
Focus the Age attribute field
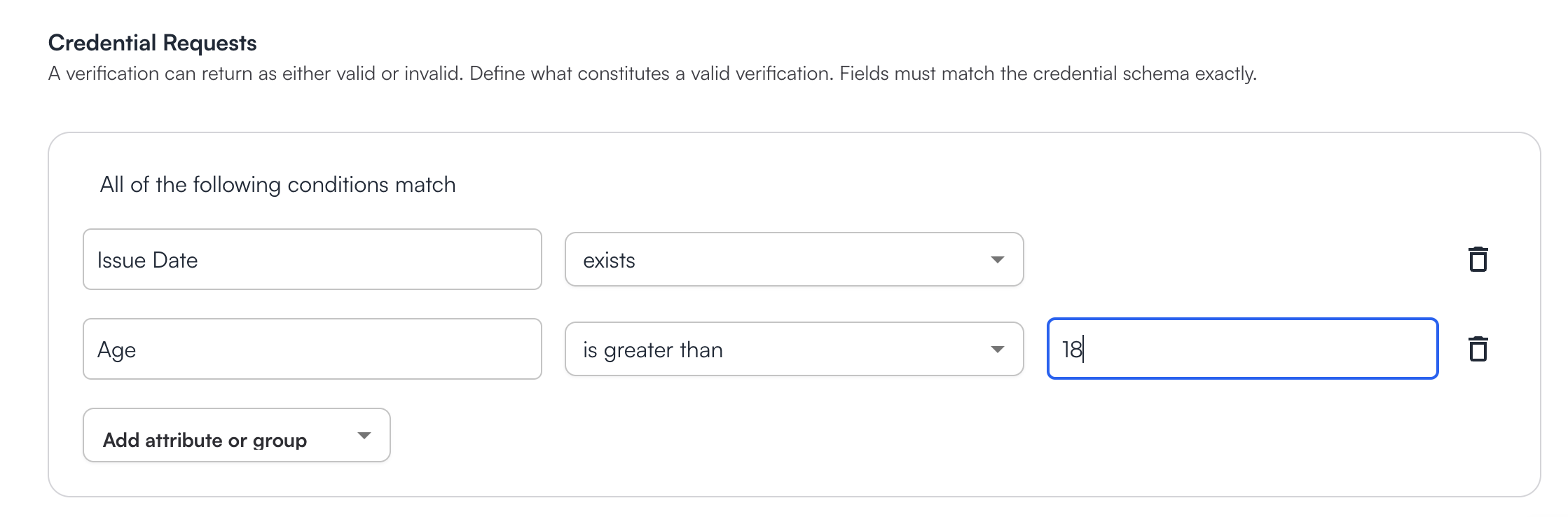coord(312,349)
